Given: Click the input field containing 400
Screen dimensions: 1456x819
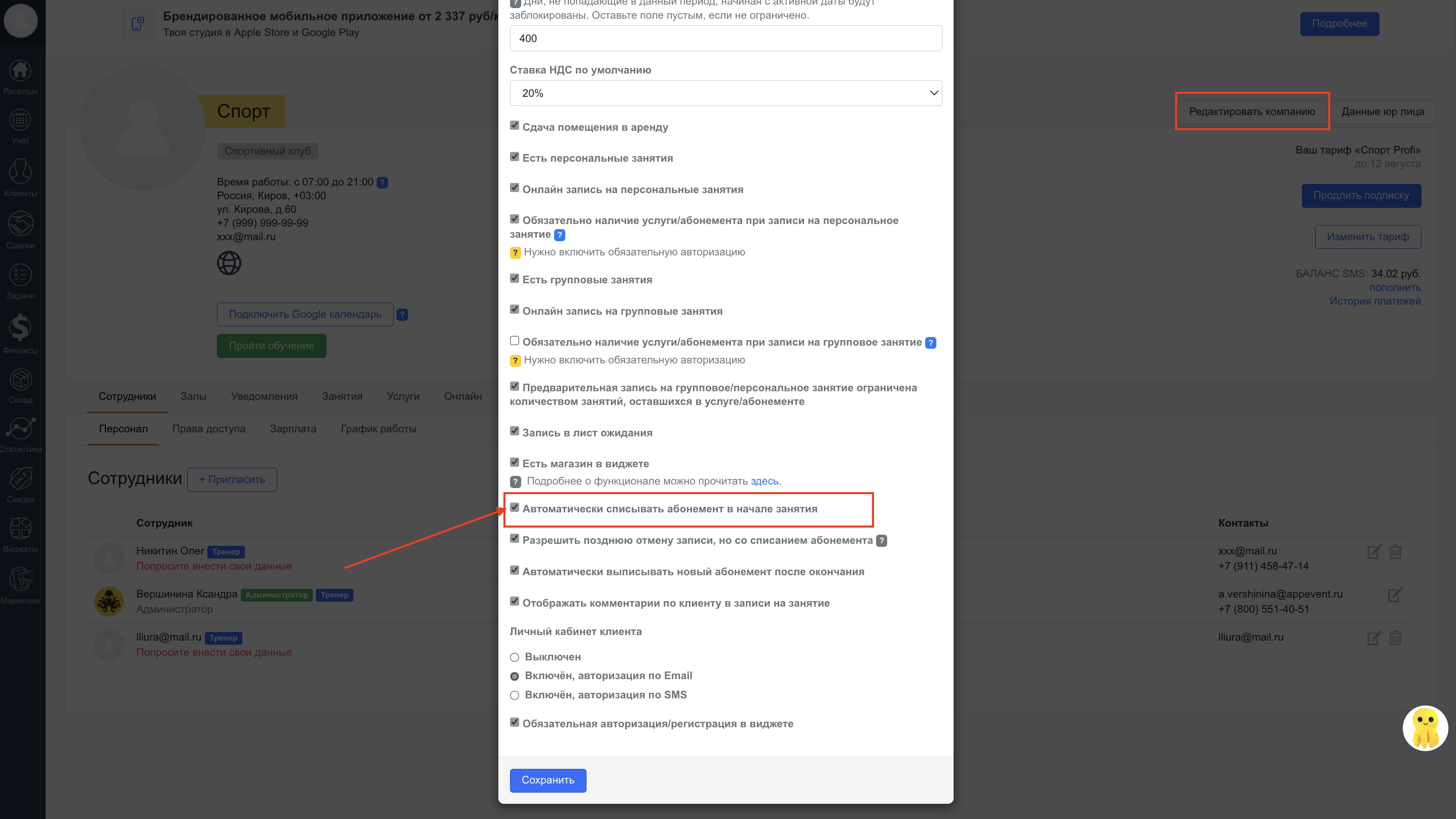Looking at the screenshot, I should click(x=725, y=39).
